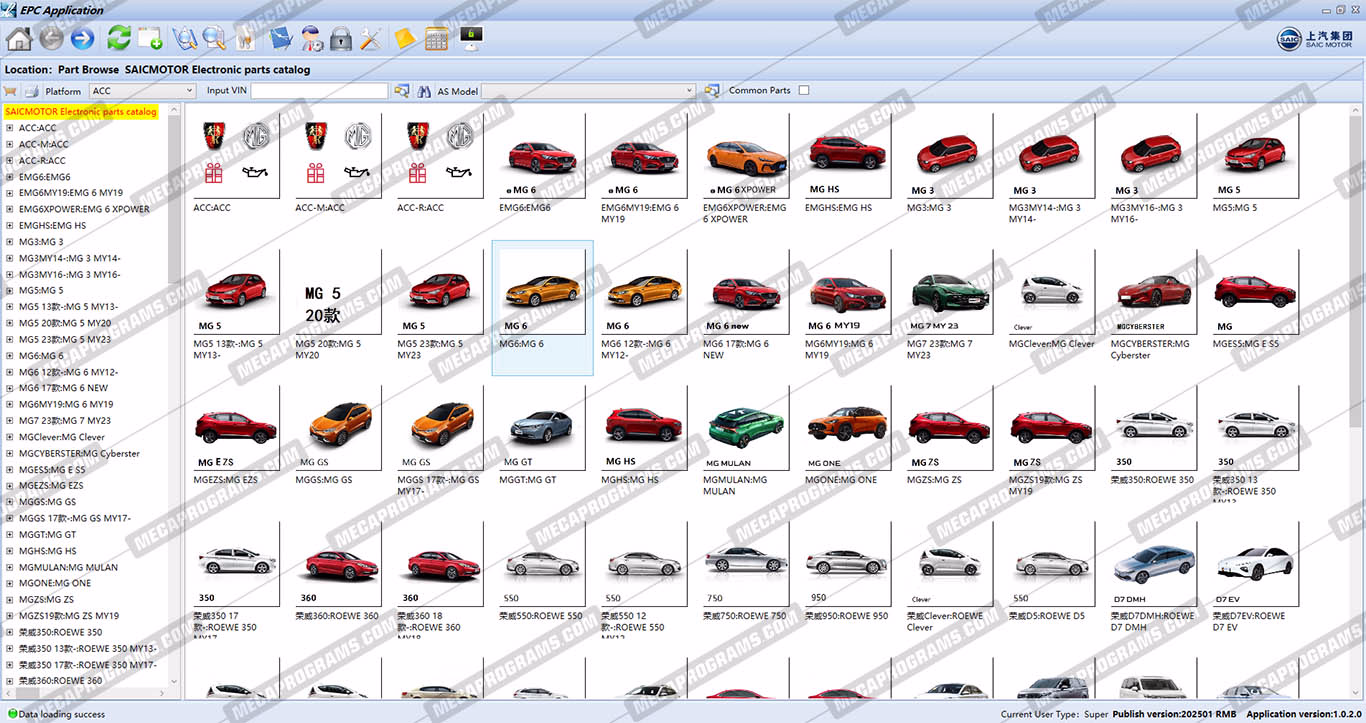Click the Input VIN text field

pyautogui.click(x=319, y=90)
